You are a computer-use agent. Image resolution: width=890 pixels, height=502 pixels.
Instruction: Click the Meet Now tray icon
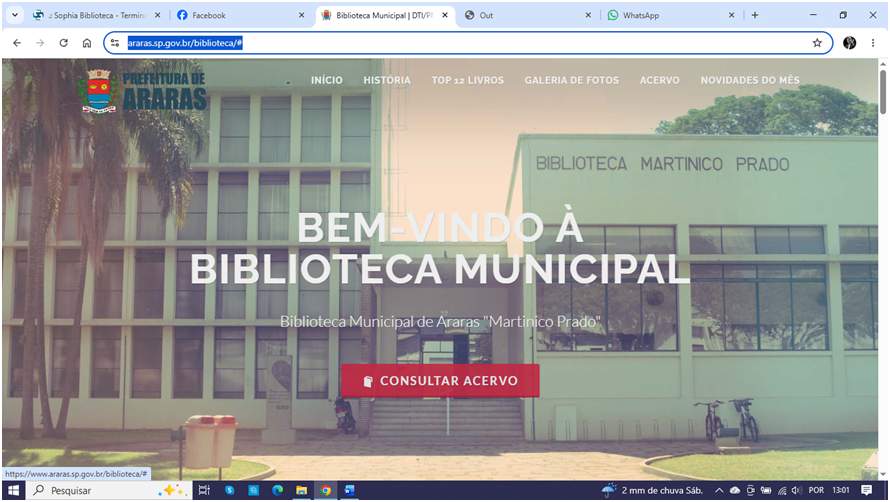click(750, 490)
